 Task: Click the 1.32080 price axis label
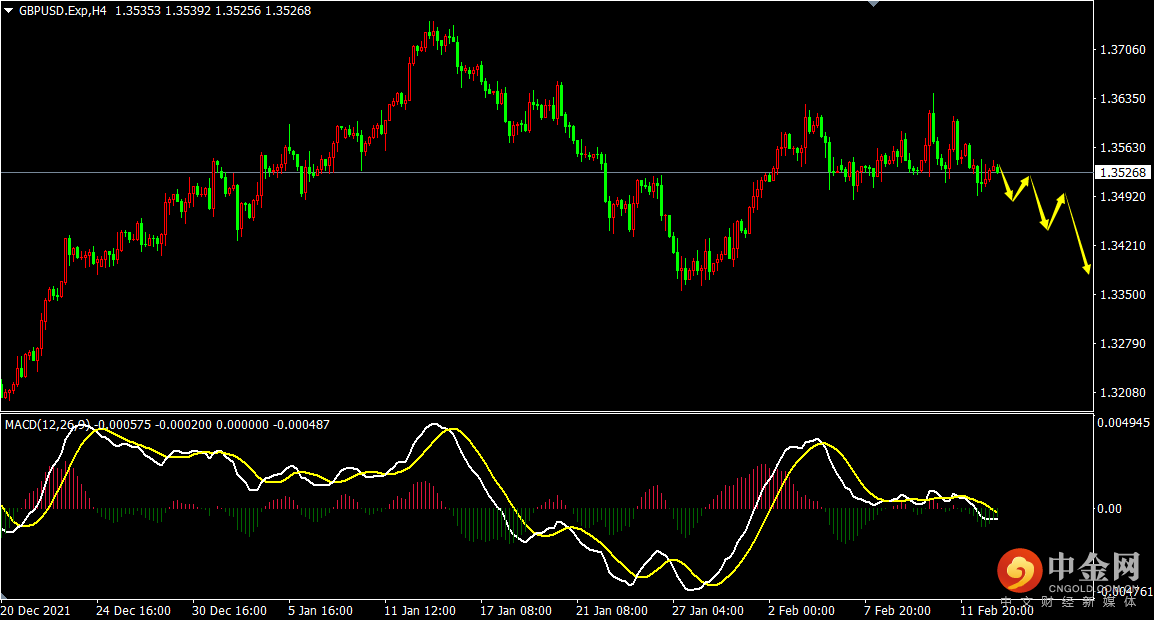point(1121,393)
